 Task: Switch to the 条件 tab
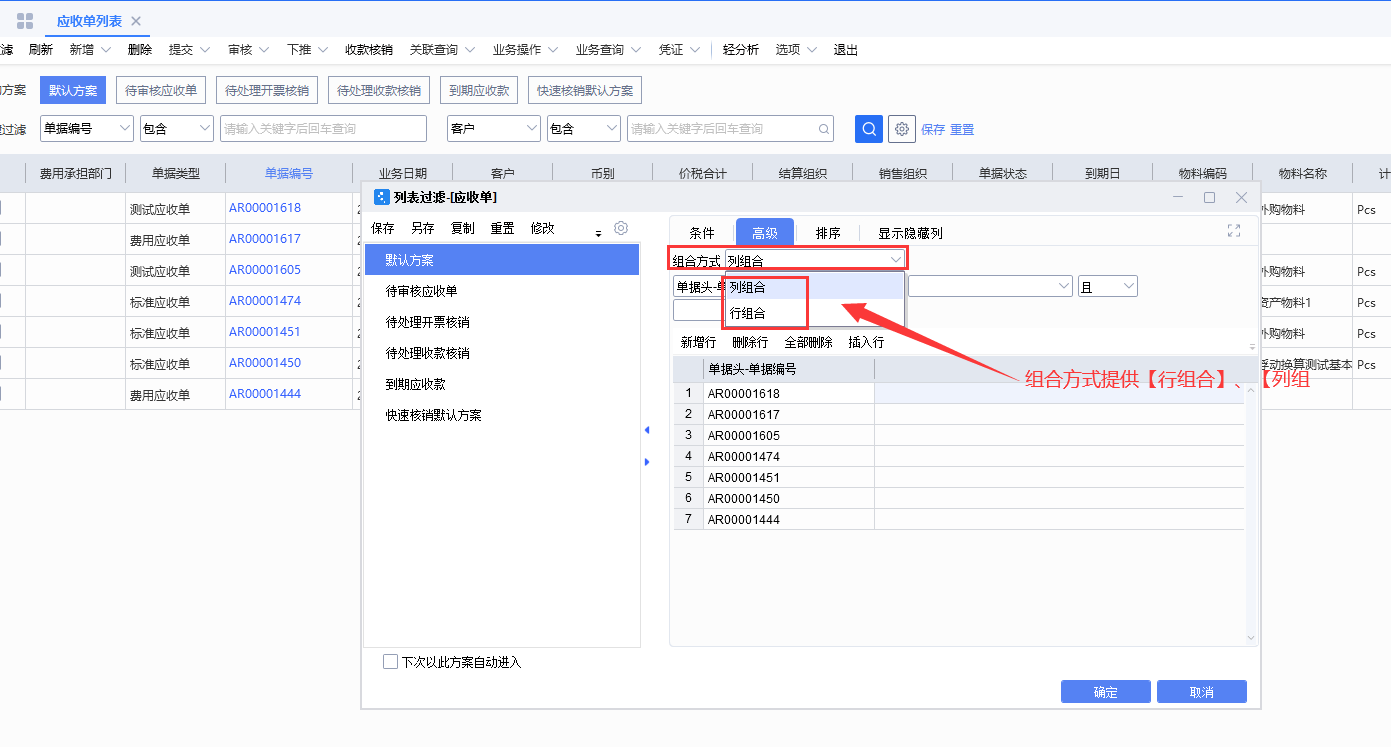[702, 233]
